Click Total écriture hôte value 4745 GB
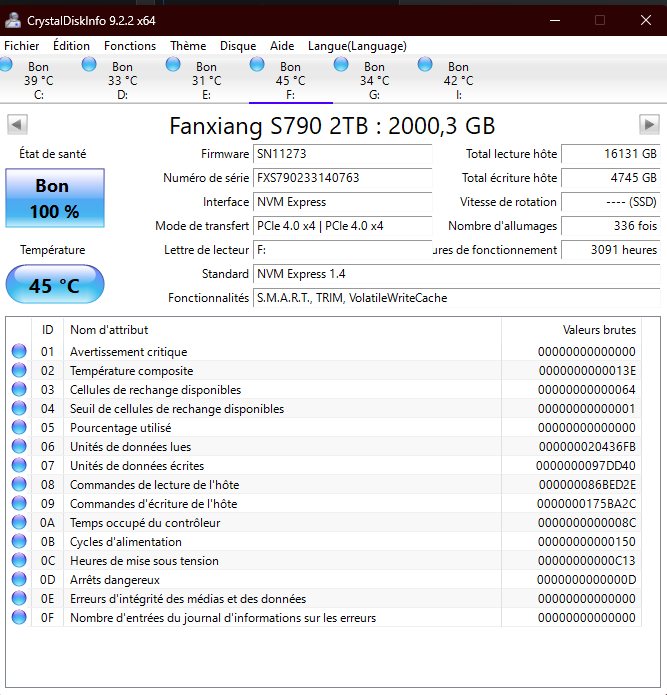667x695 pixels. click(611, 178)
